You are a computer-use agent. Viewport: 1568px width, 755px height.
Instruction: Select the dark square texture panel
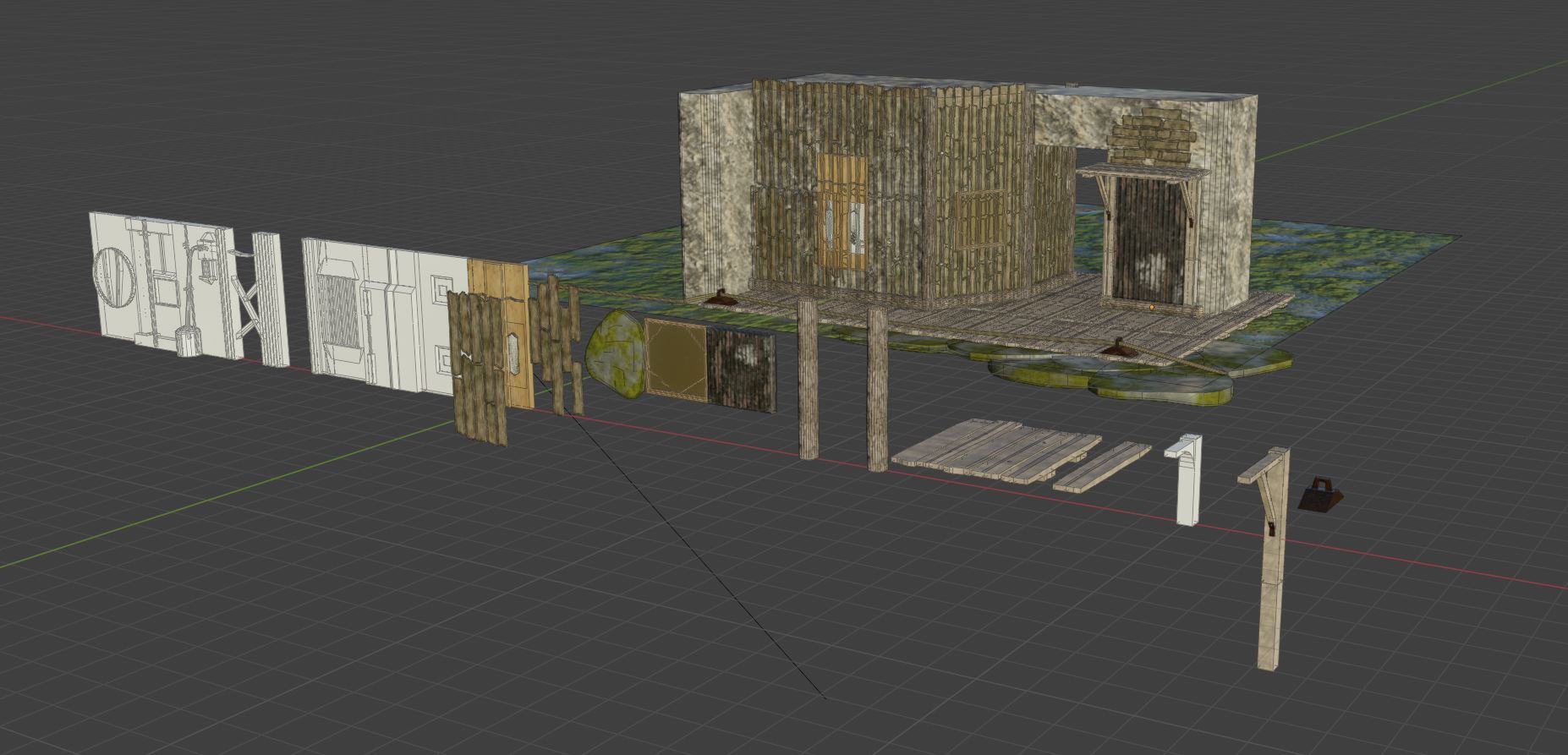(x=740, y=370)
